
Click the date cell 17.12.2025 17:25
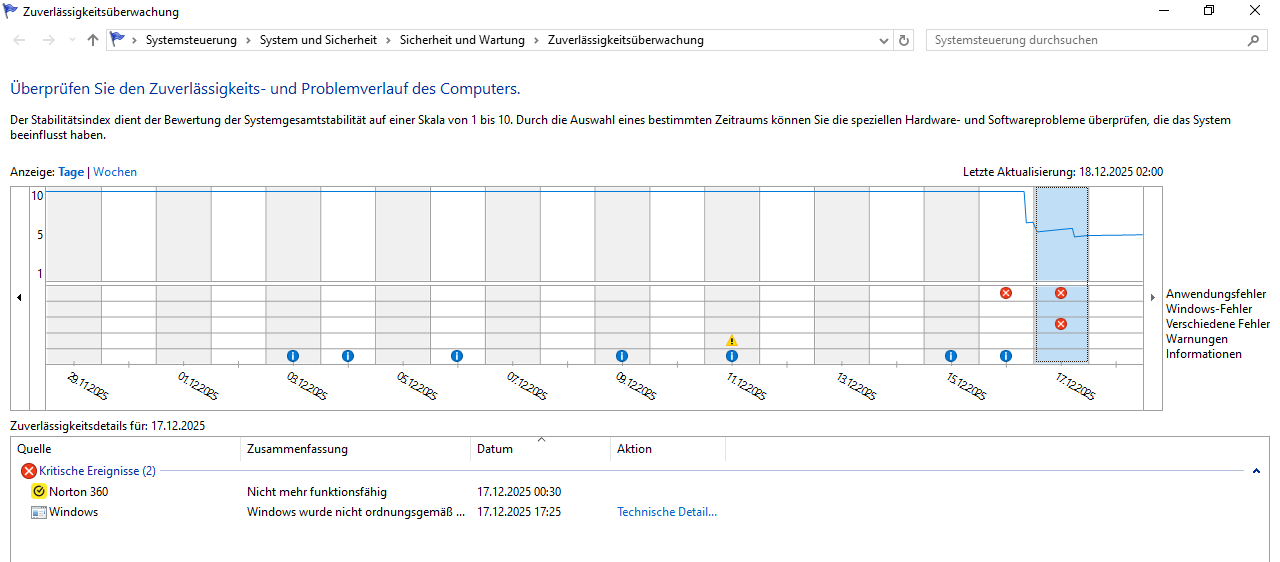[x=519, y=512]
